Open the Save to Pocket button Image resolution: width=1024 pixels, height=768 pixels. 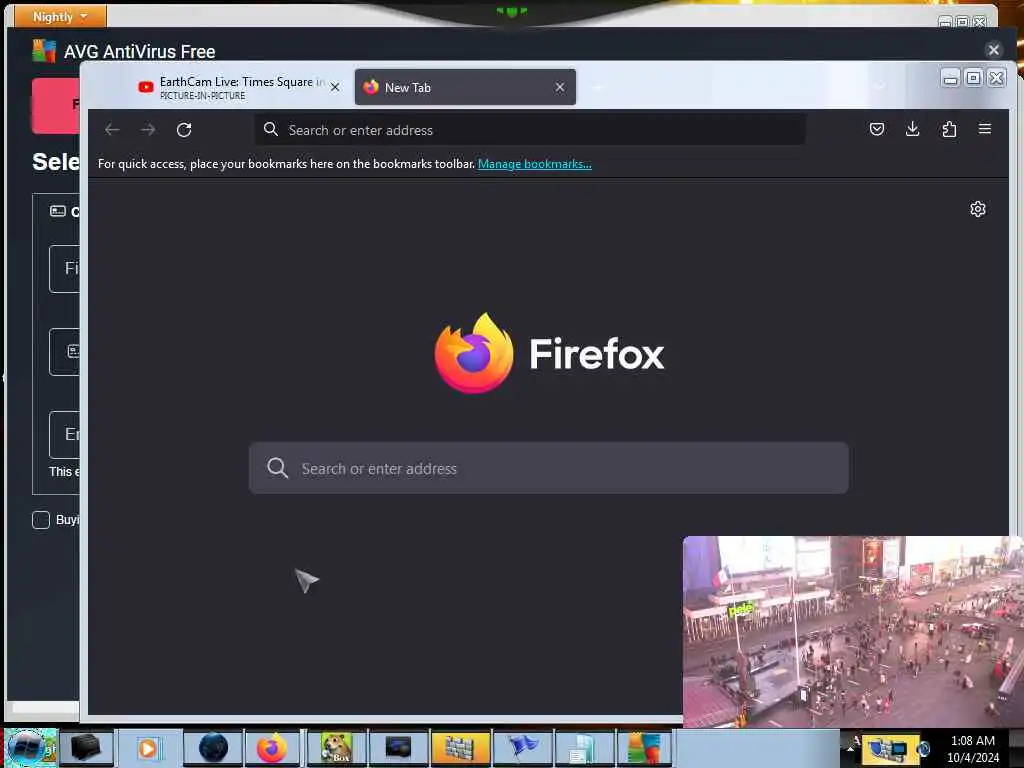877,129
